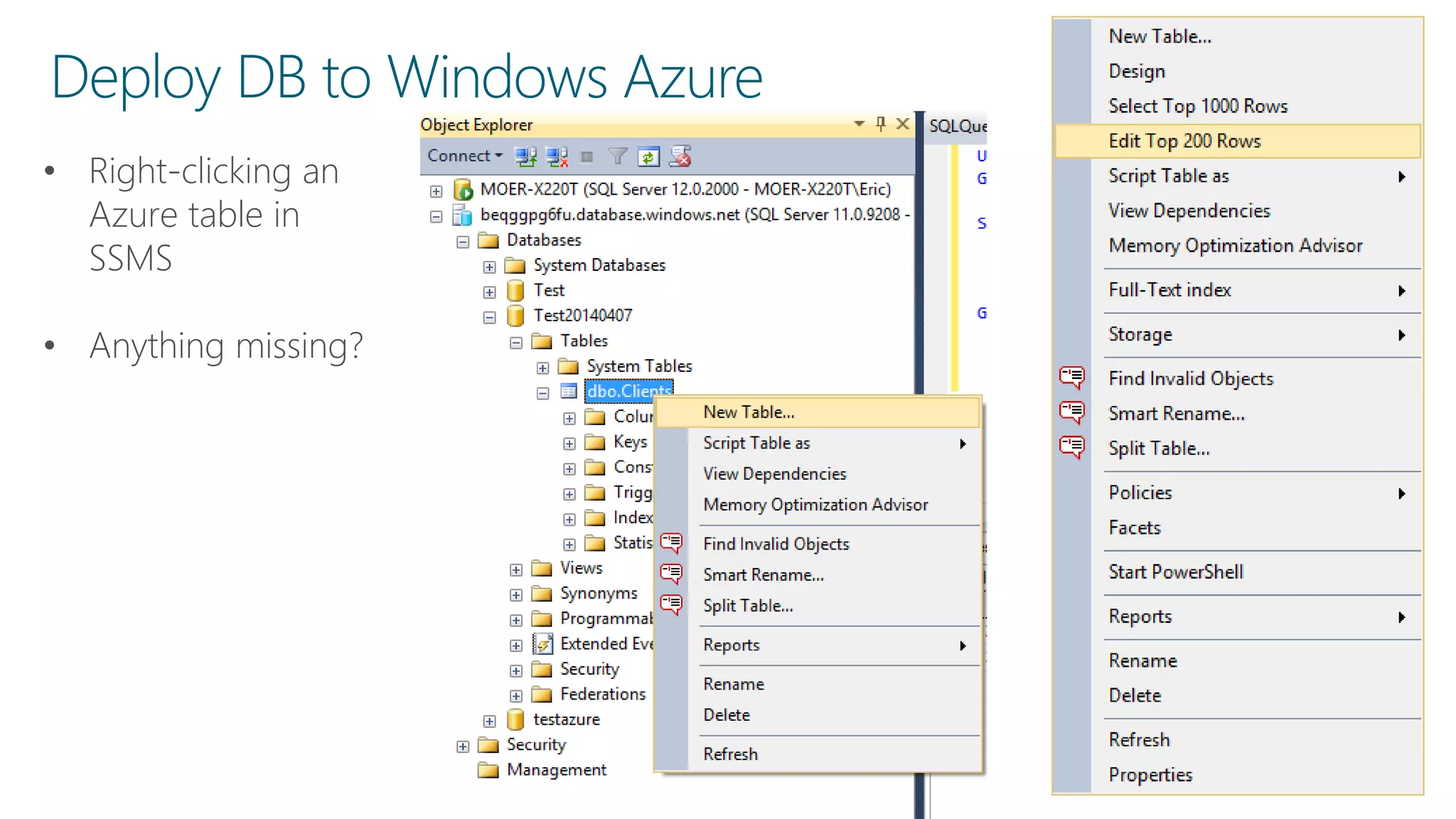The width and height of the screenshot is (1456, 819).
Task: Expand the Federations folder
Action: pyautogui.click(x=516, y=696)
